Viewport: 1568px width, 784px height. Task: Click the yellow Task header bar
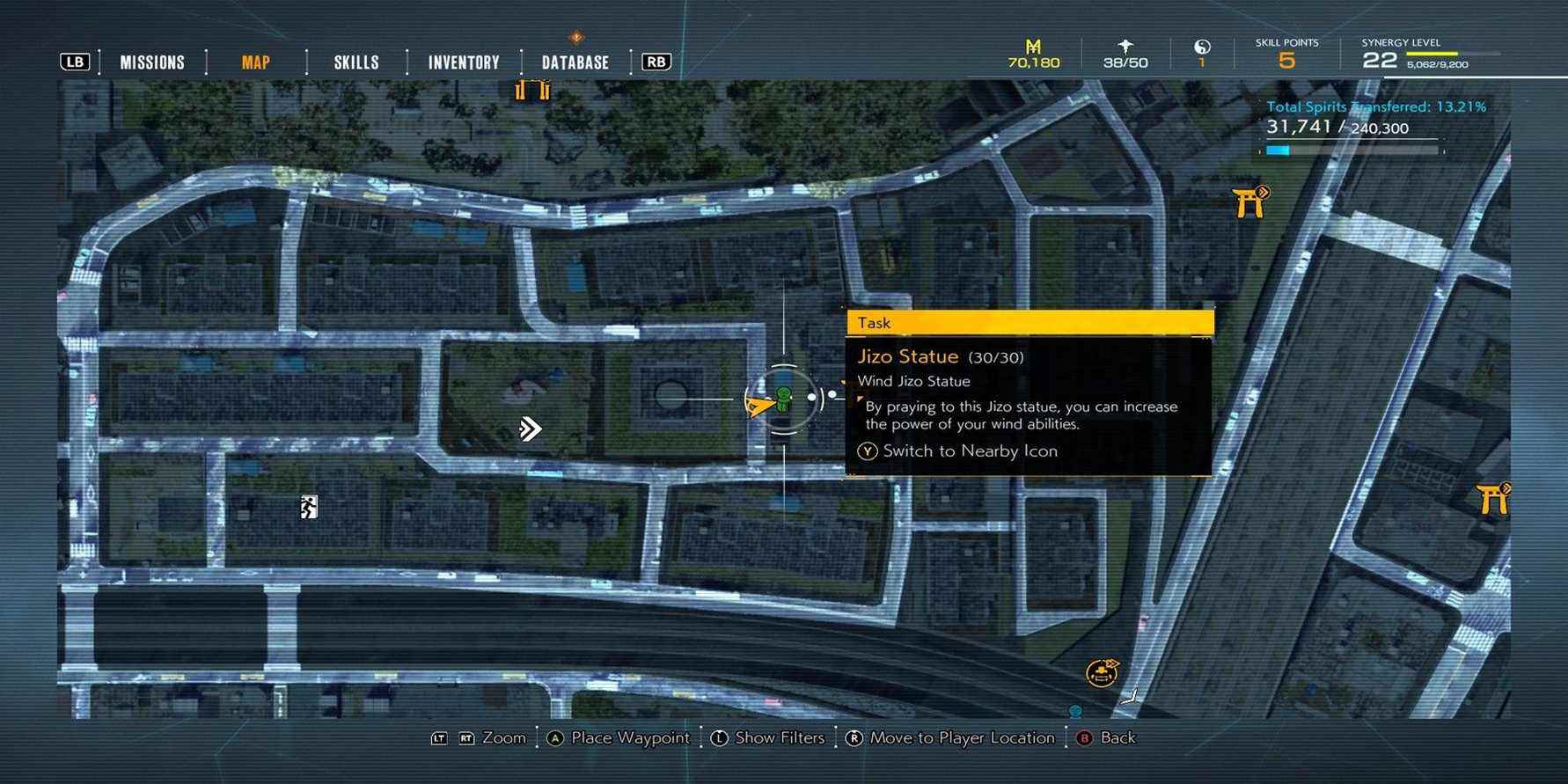click(x=1030, y=323)
